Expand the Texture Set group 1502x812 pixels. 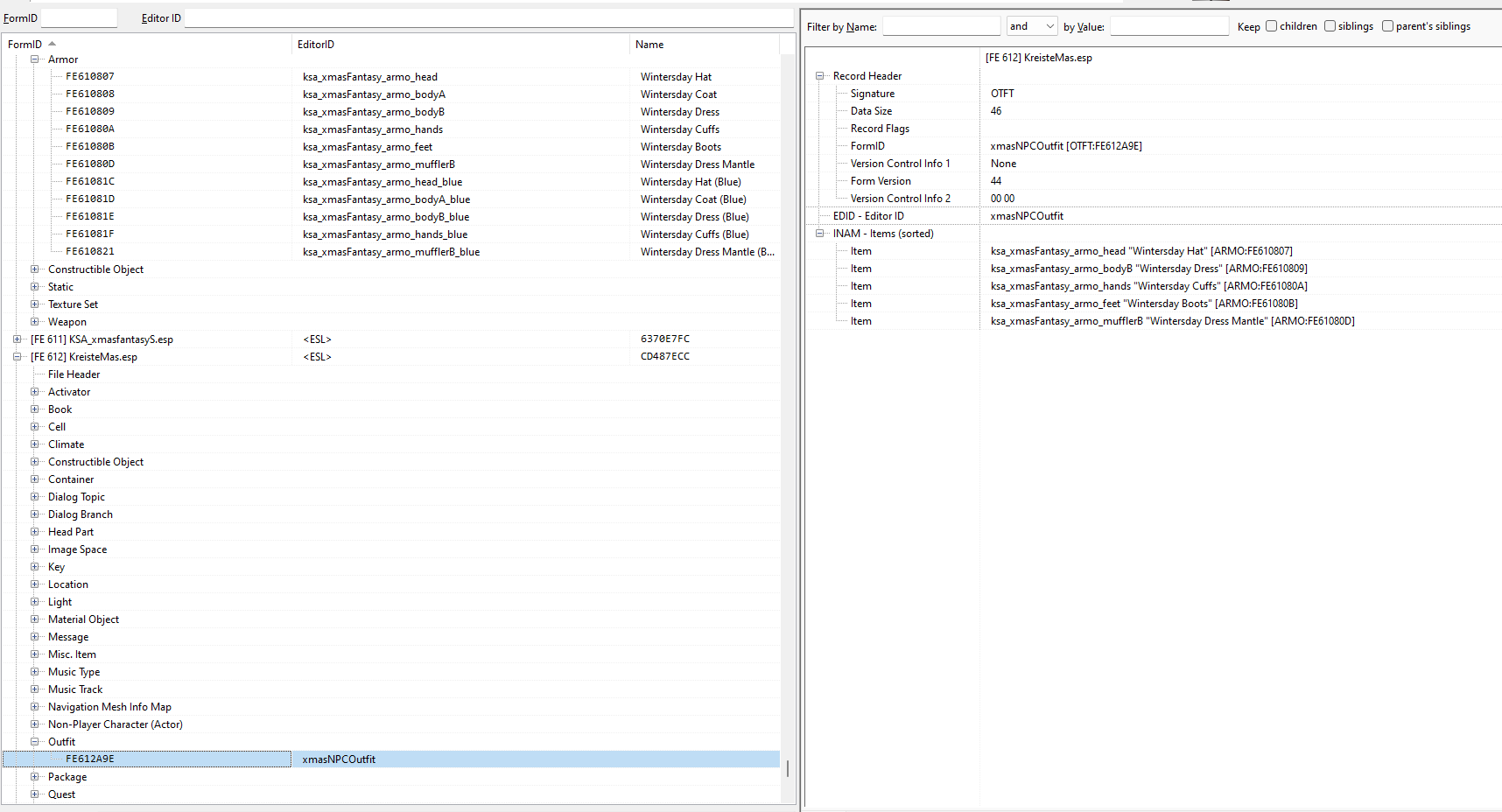coord(35,304)
